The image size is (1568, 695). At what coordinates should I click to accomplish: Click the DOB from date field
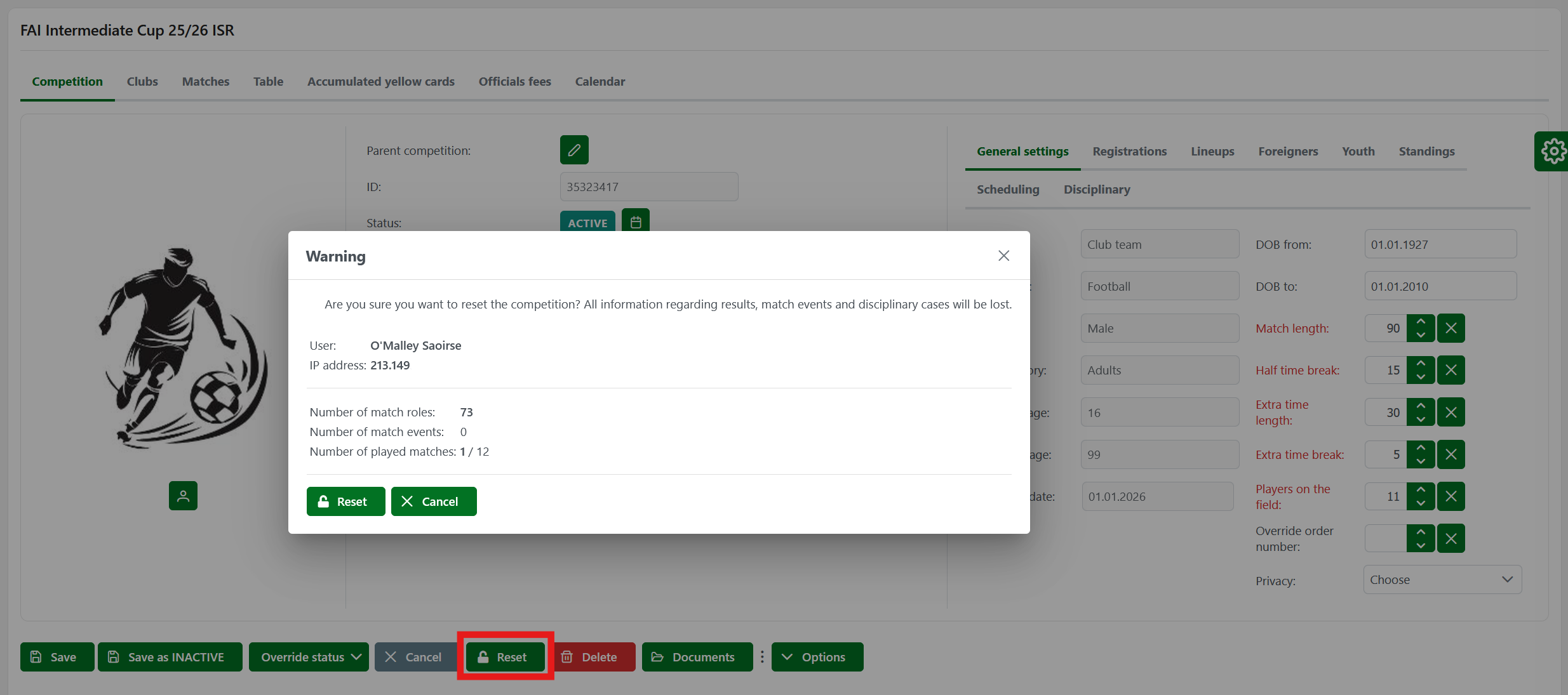(x=1440, y=244)
